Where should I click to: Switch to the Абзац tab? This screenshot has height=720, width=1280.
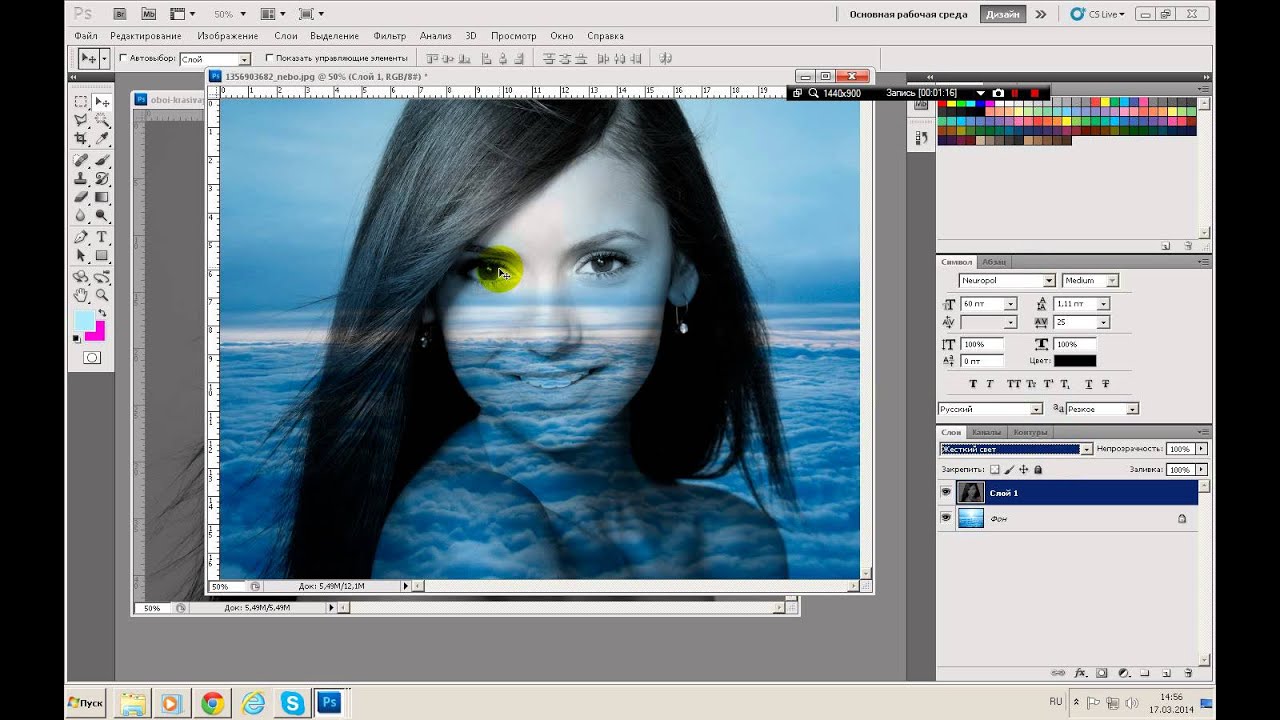point(995,262)
